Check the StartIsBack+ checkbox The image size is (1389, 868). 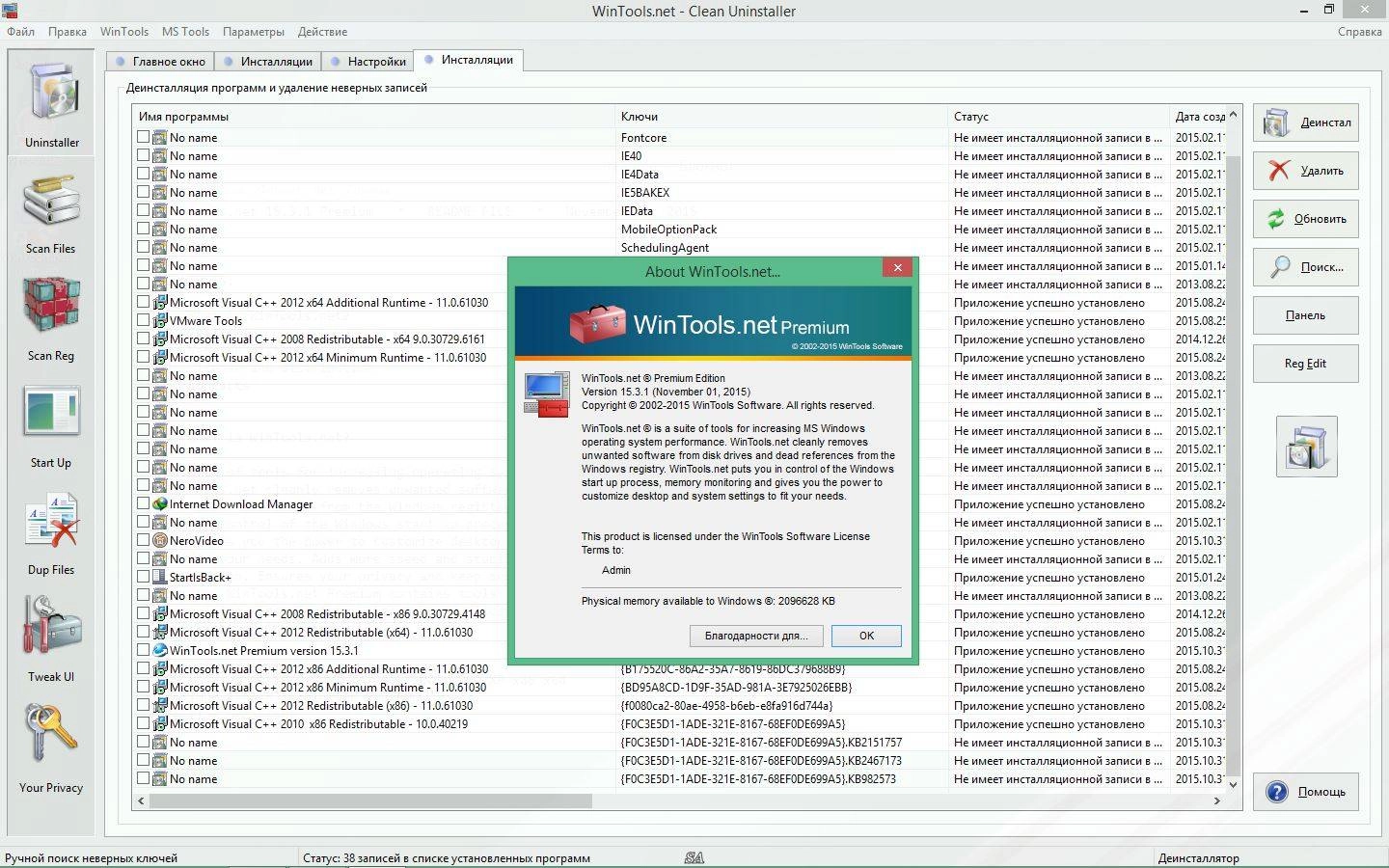143,577
